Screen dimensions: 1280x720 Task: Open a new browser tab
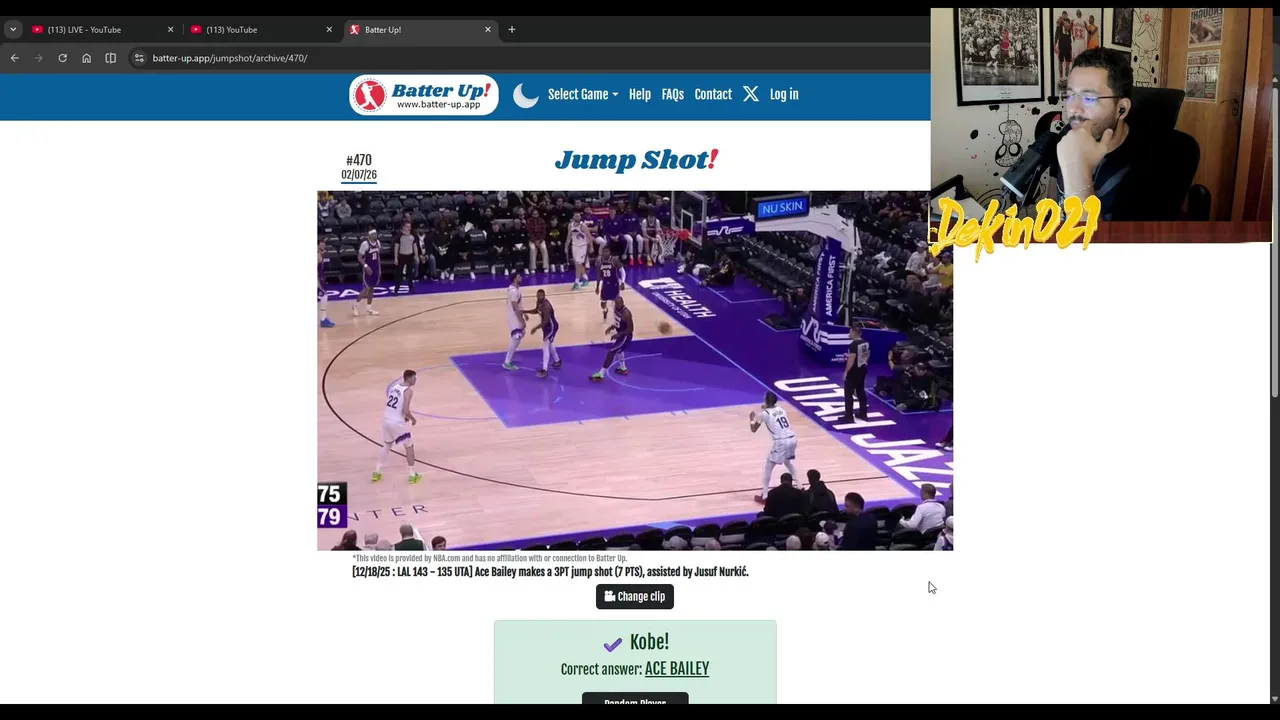click(x=512, y=29)
